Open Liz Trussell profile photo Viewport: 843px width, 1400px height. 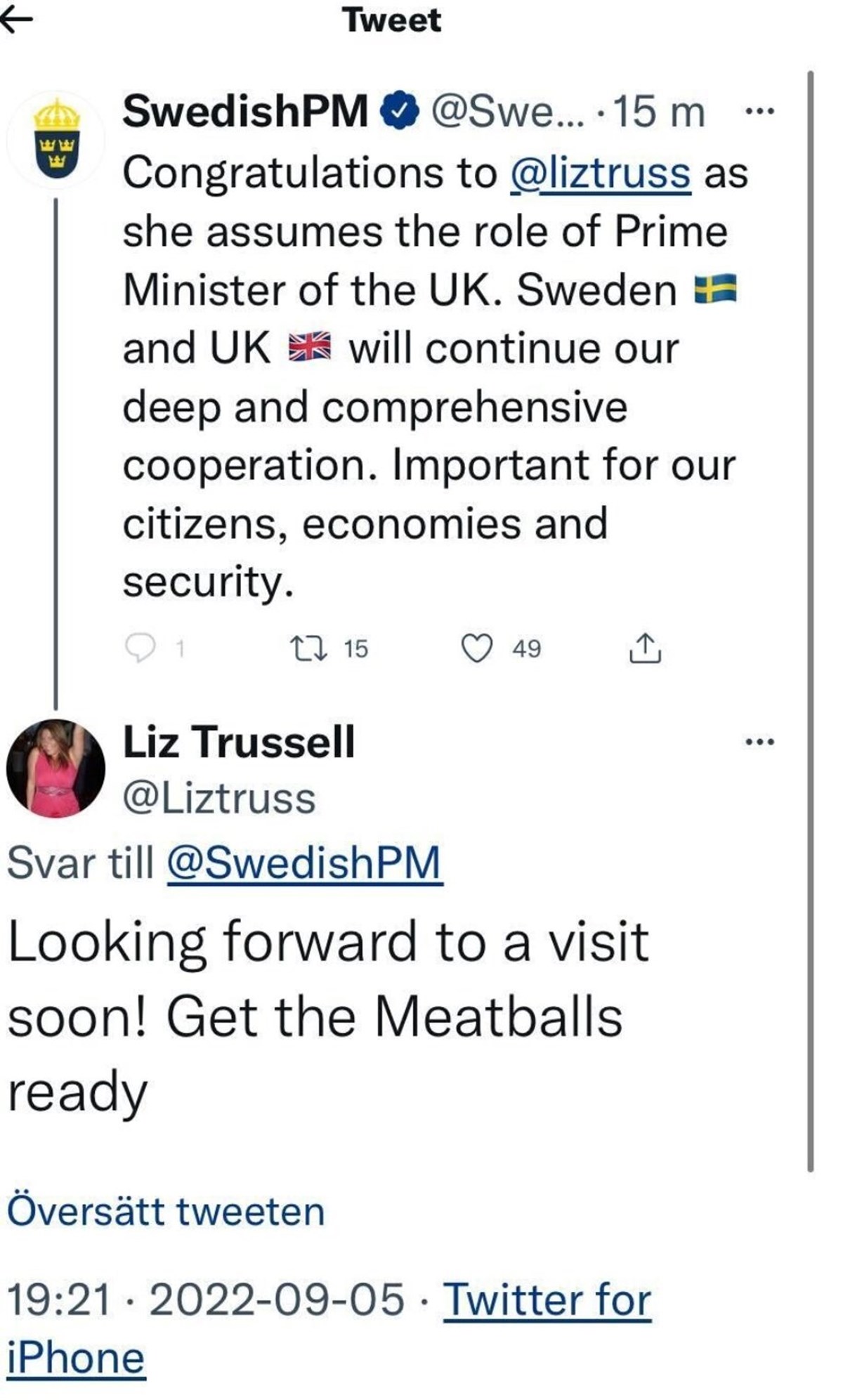pos(56,768)
